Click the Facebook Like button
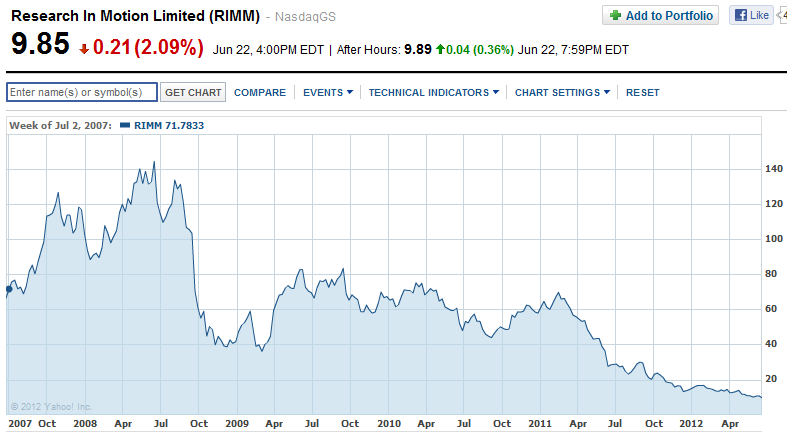 (751, 15)
